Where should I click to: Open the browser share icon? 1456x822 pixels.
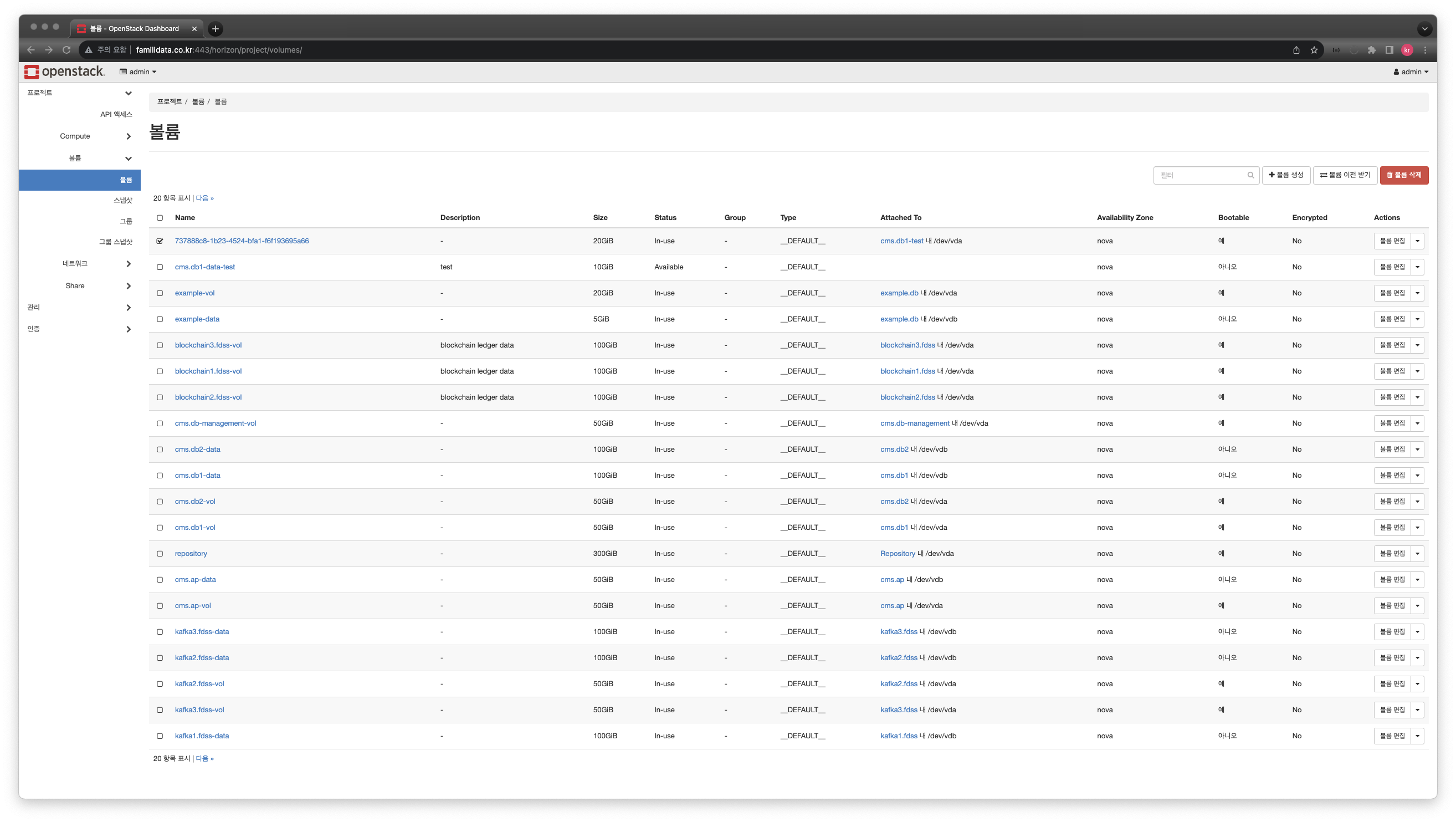[x=1296, y=50]
